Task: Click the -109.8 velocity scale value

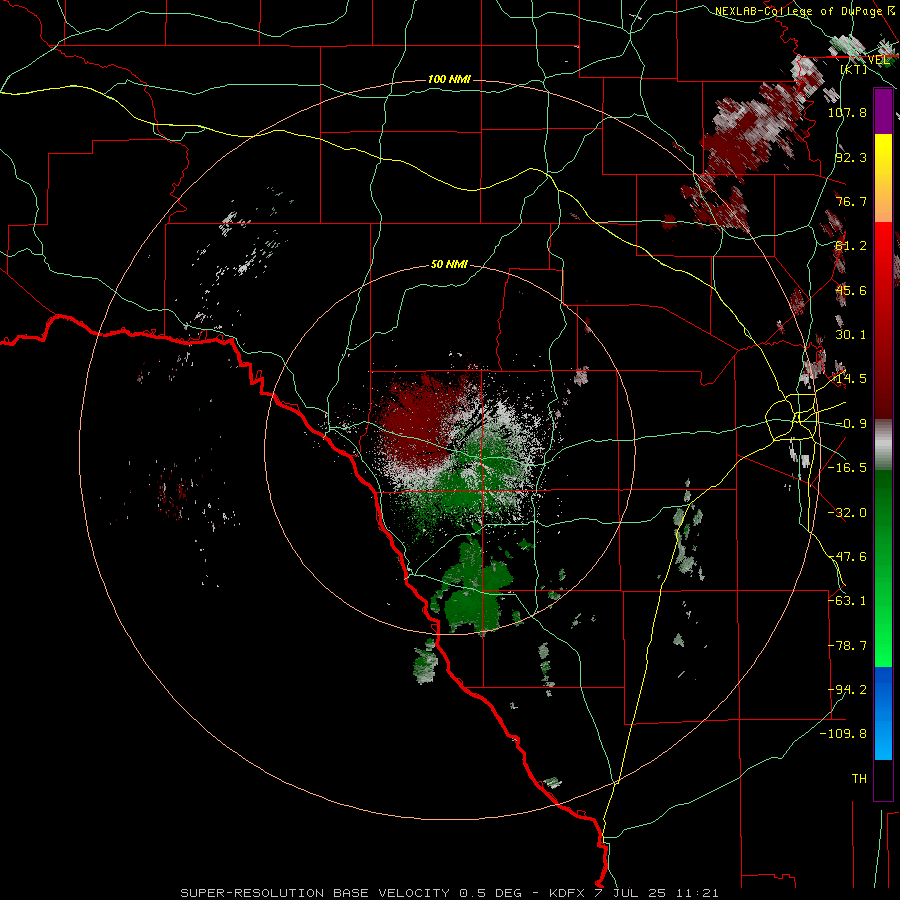Action: tap(843, 734)
